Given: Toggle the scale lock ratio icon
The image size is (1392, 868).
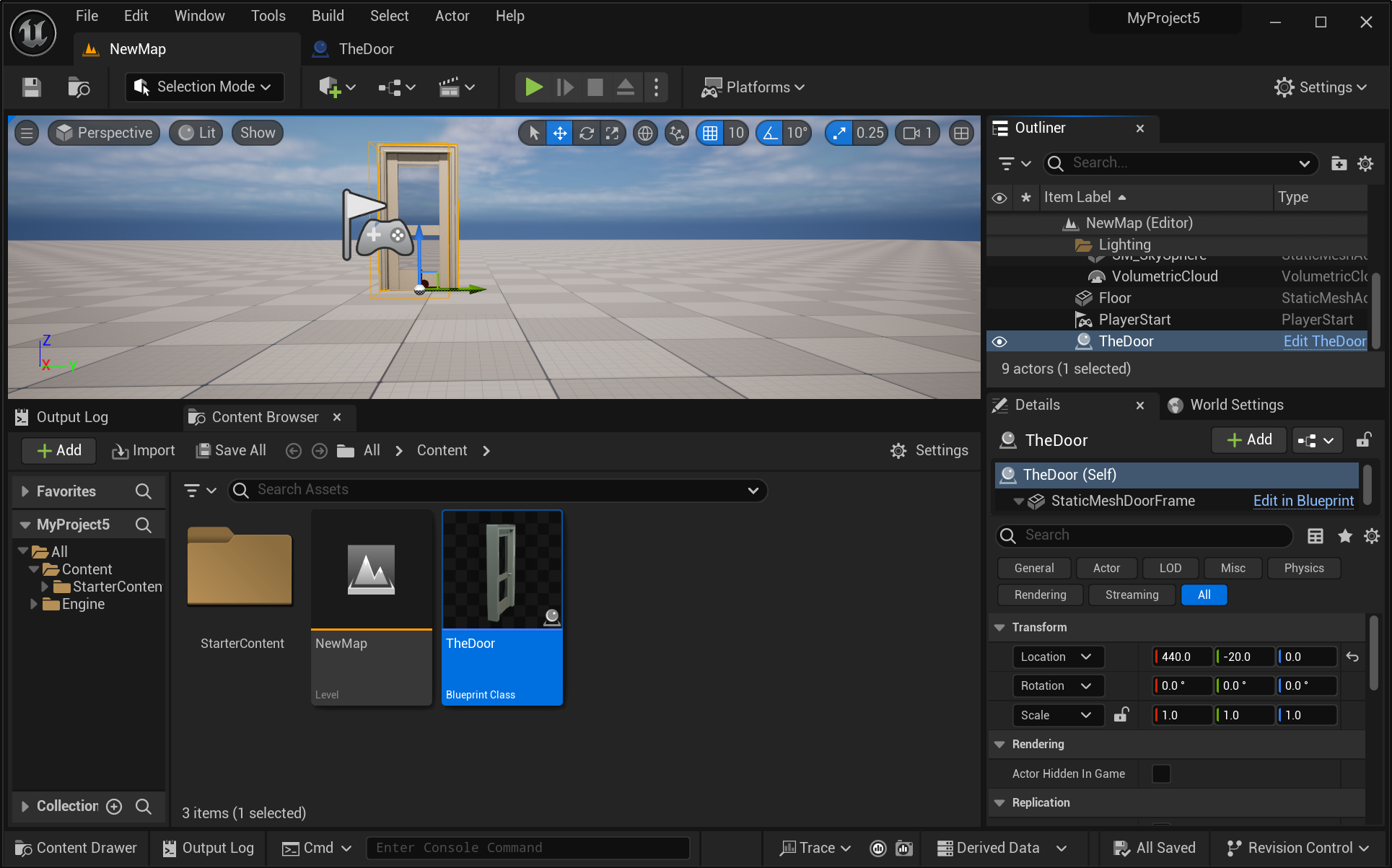Looking at the screenshot, I should pyautogui.click(x=1121, y=715).
